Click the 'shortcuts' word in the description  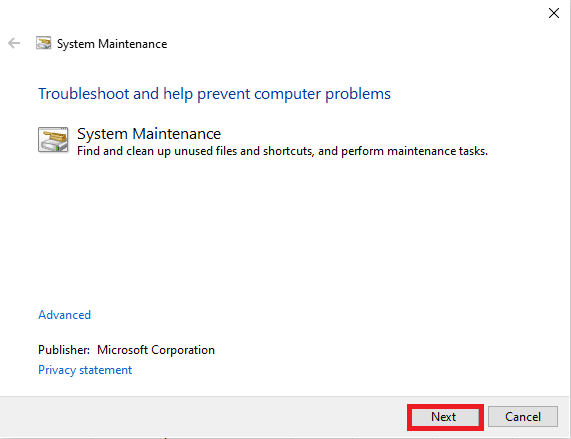(288, 151)
